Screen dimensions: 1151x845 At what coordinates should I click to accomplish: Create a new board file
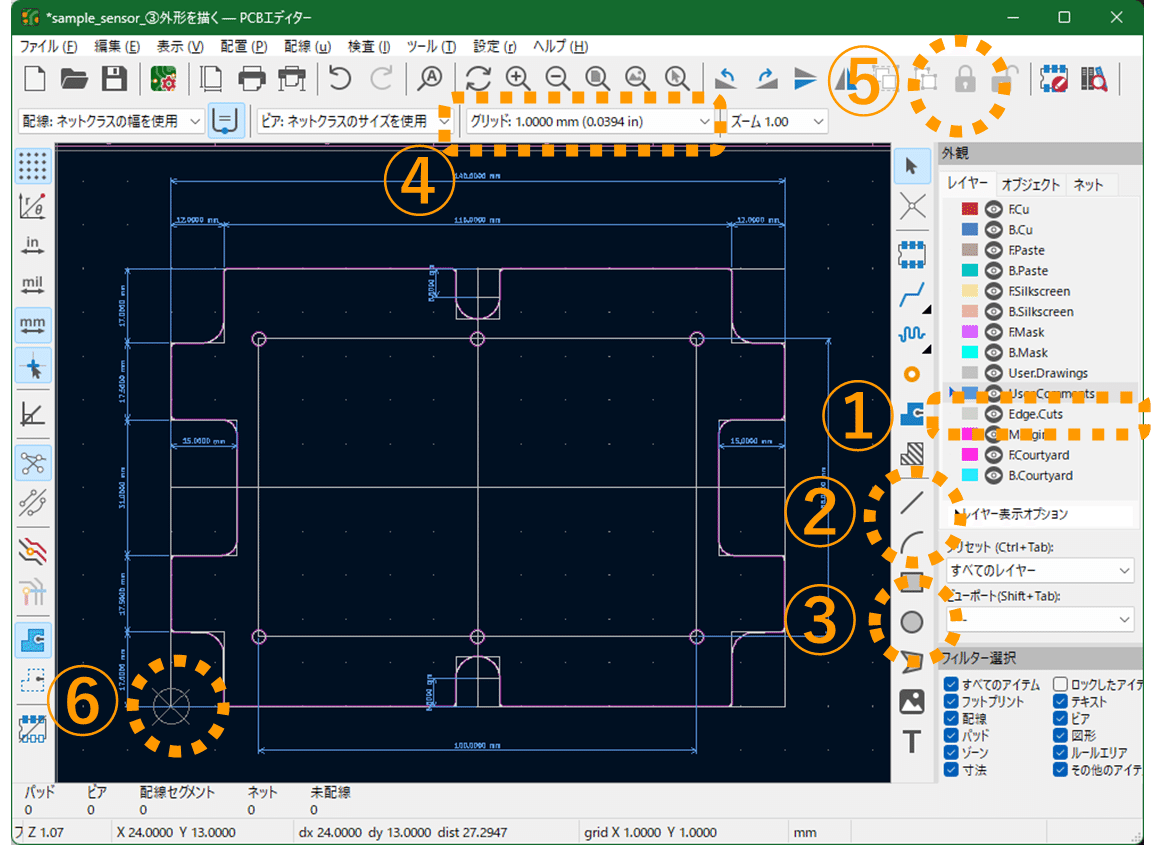pos(35,79)
